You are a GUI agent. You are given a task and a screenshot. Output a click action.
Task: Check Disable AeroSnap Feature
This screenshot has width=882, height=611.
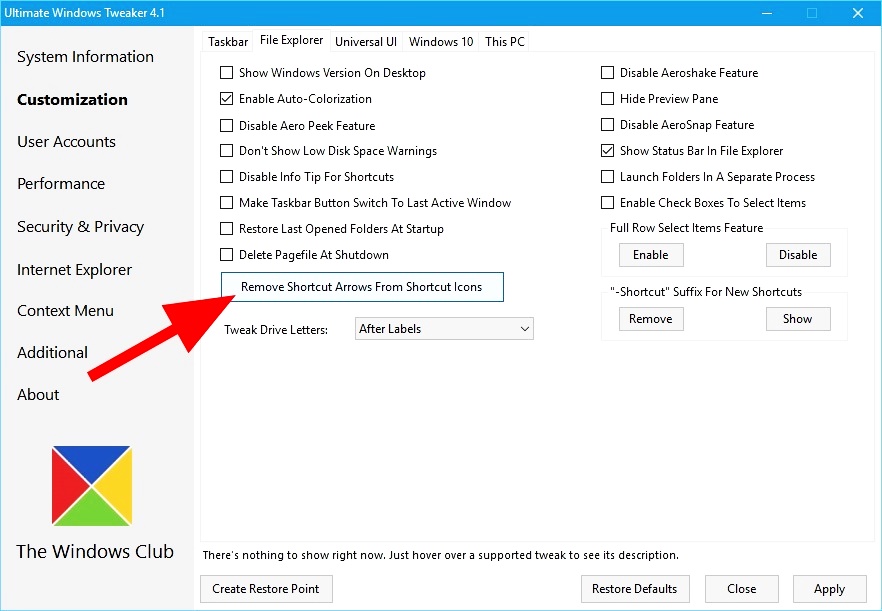pyautogui.click(x=608, y=124)
